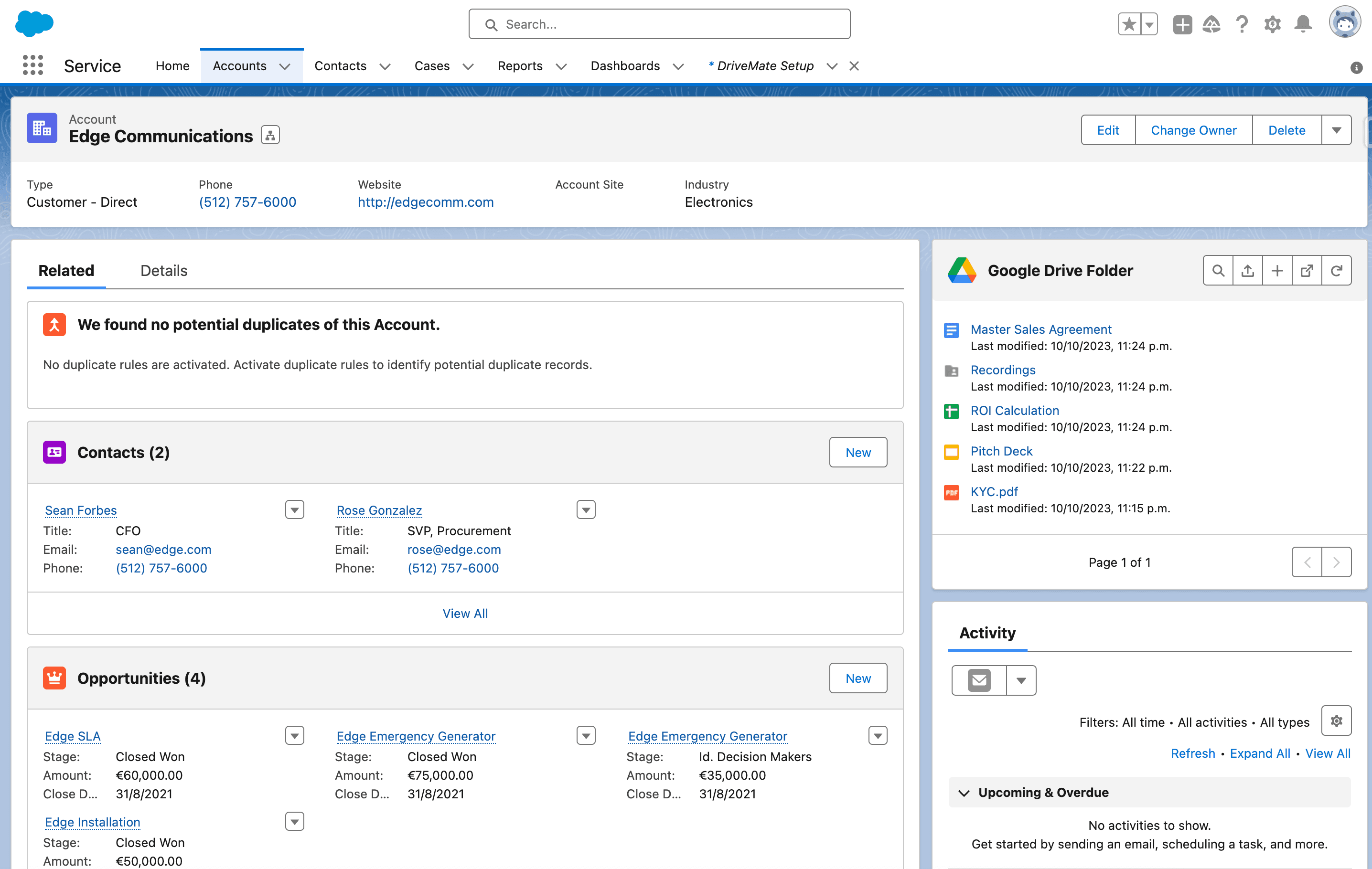Show notifications bell
This screenshot has height=869, width=1372.
[1303, 24]
